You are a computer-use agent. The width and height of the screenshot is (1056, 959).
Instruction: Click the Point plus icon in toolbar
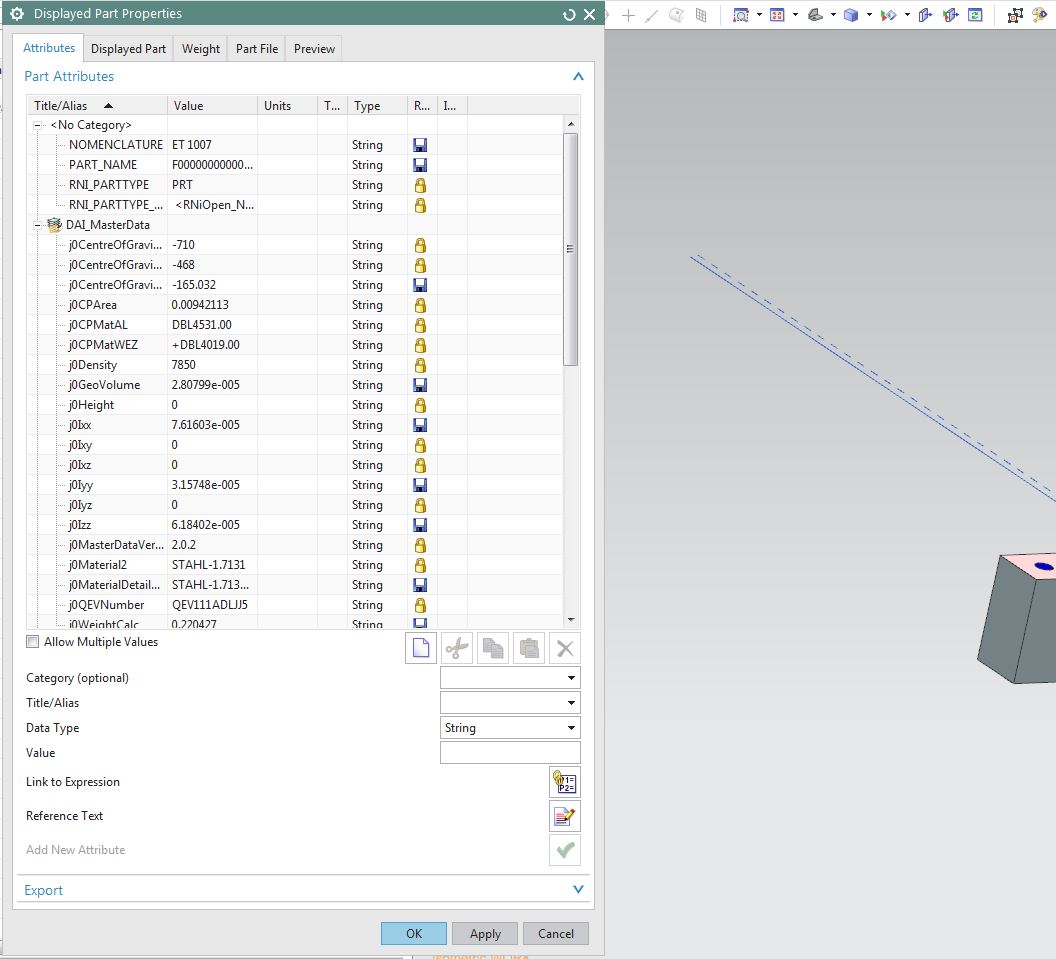[x=628, y=15]
